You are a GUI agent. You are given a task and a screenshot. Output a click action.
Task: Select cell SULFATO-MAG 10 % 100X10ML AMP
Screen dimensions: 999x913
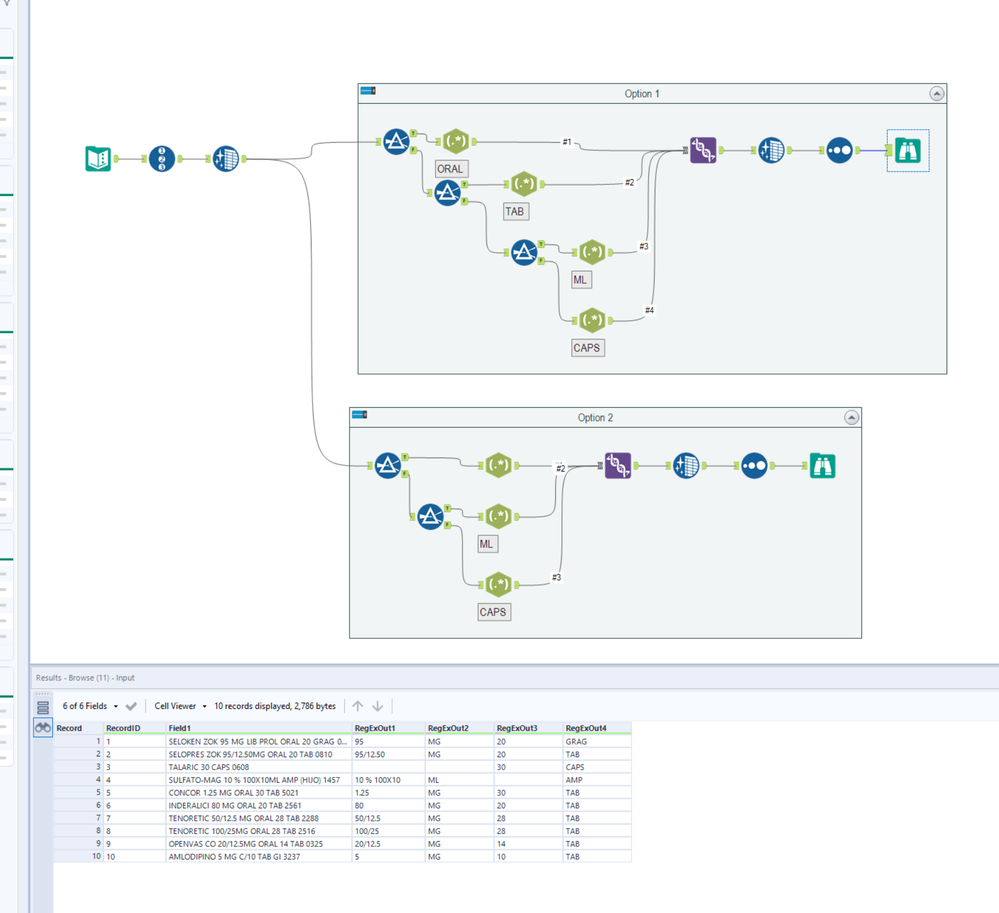(x=259, y=780)
